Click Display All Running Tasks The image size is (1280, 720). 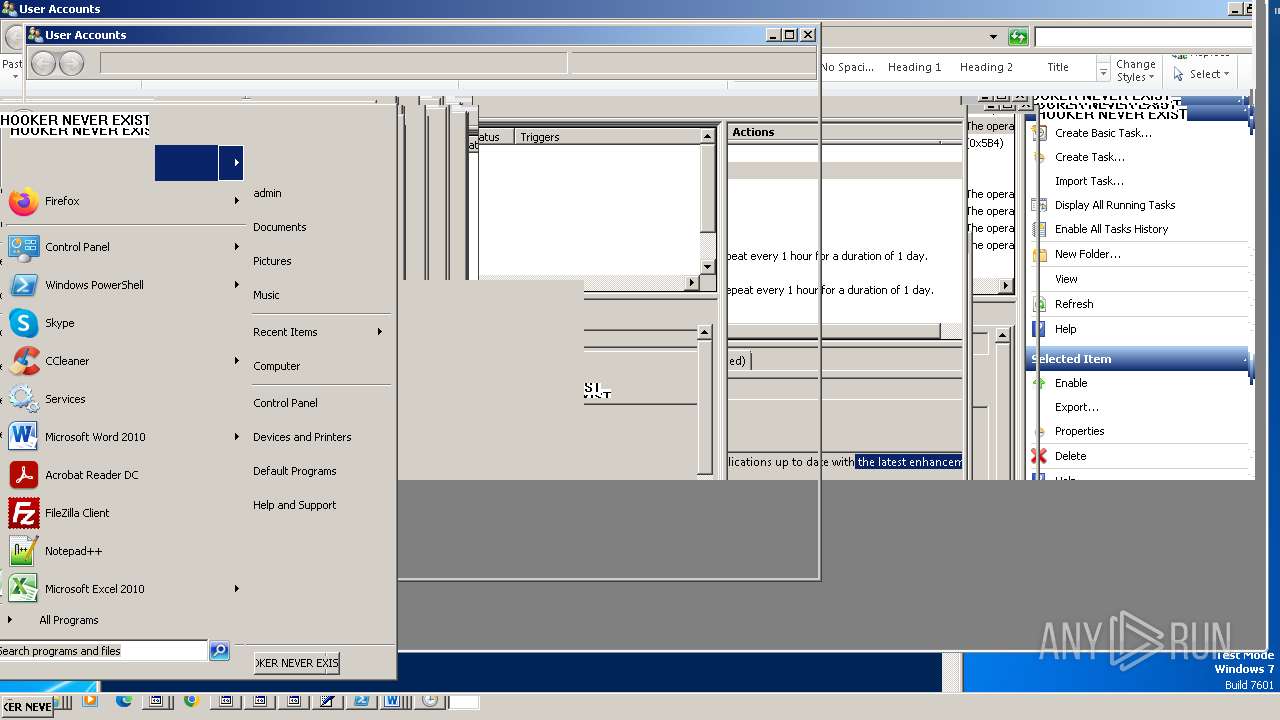point(1114,205)
